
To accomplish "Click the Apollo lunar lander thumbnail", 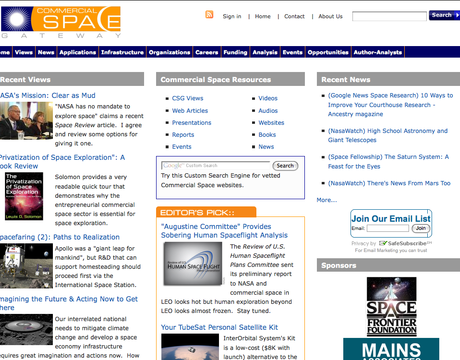I will (26, 266).
